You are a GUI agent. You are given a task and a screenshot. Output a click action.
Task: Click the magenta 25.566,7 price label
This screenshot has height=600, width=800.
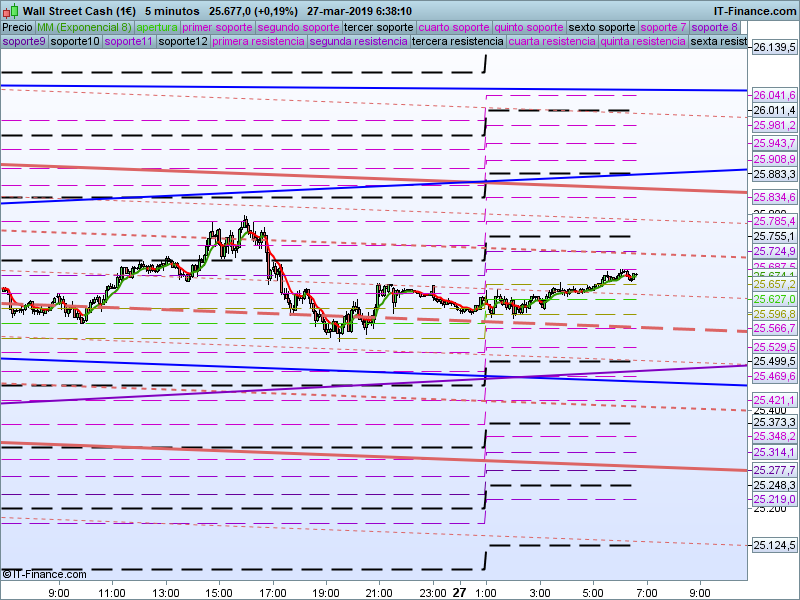pyautogui.click(x=774, y=328)
